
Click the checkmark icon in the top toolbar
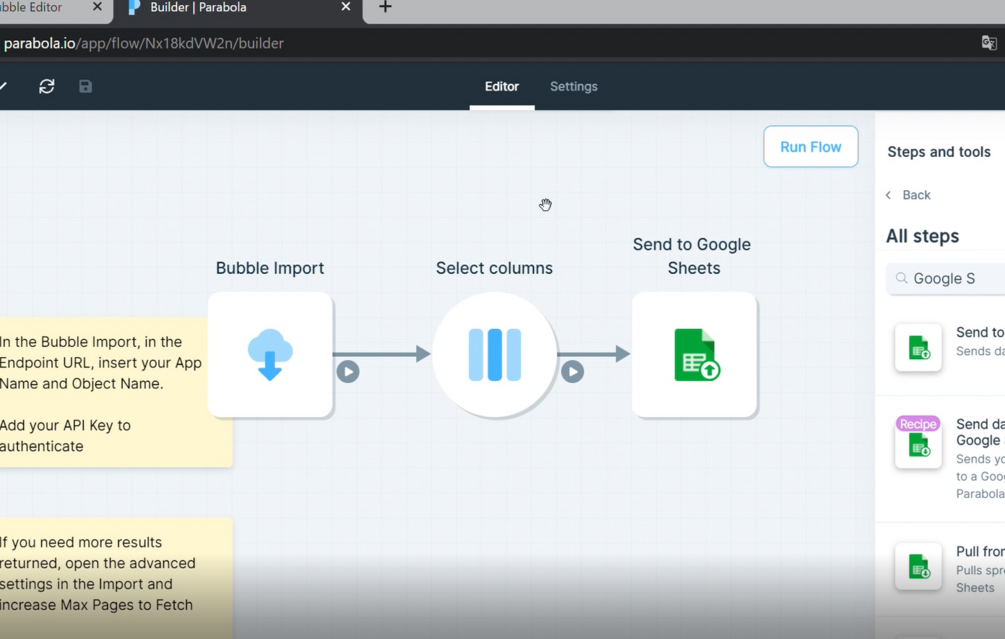click(4, 86)
